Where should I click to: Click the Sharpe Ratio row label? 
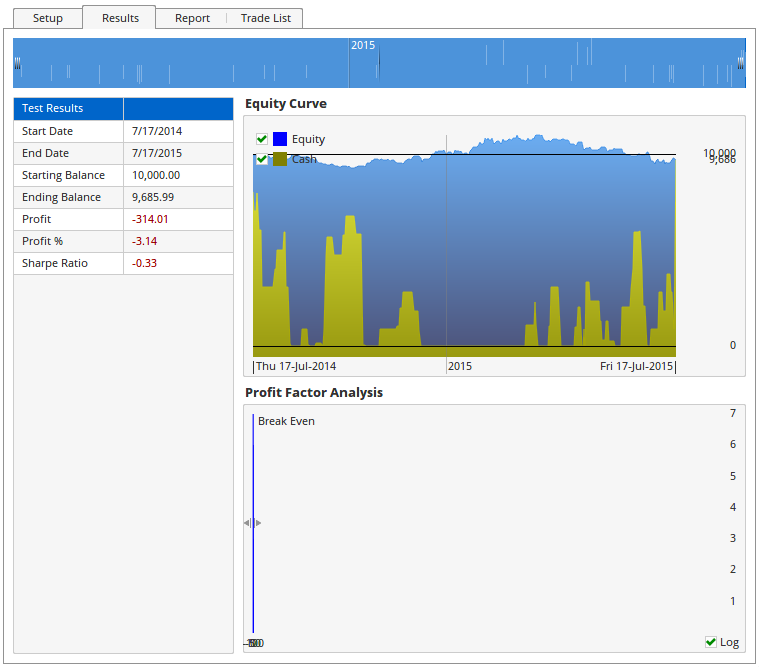(55, 263)
